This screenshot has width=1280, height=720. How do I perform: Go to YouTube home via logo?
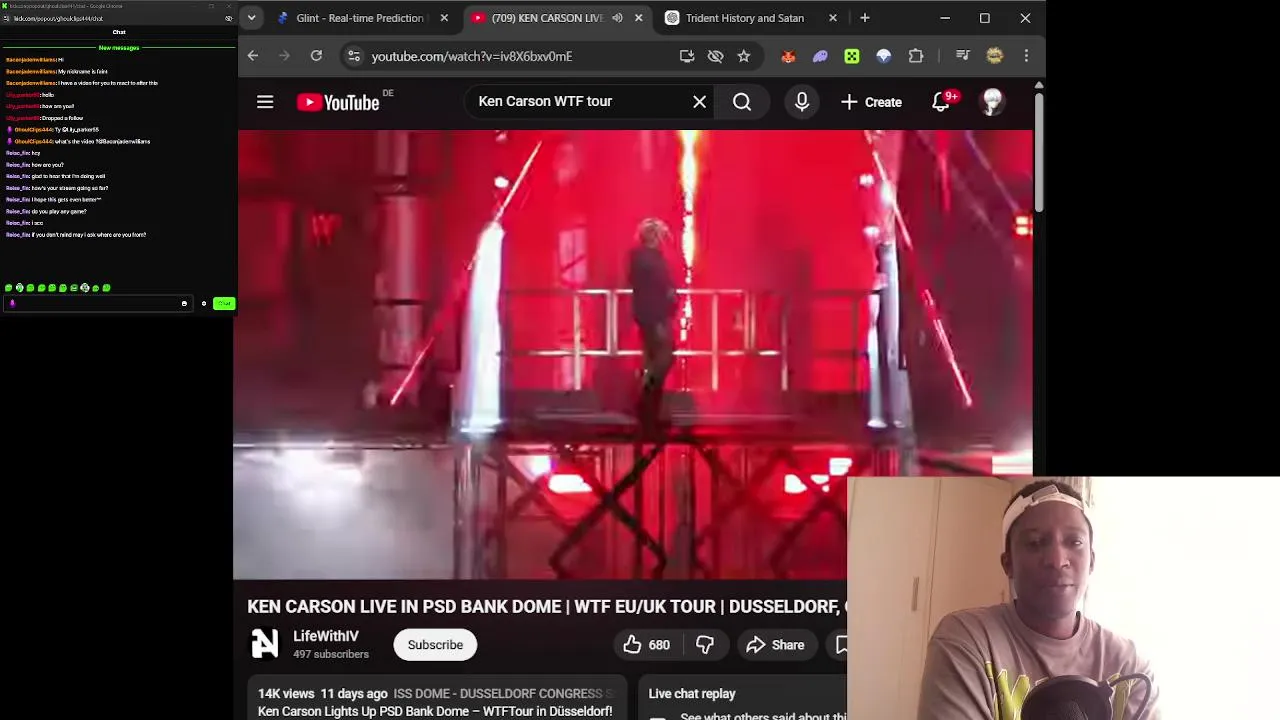coord(338,102)
